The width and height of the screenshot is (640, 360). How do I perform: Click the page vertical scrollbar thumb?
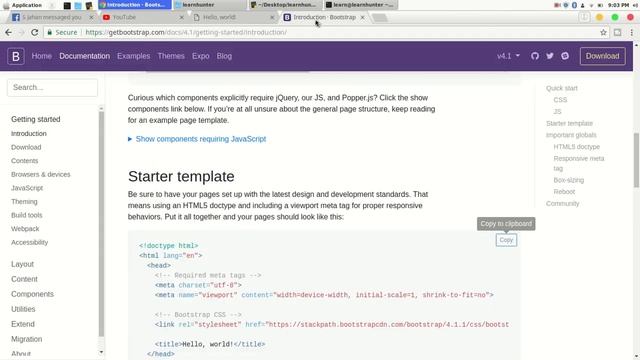[x=636, y=160]
